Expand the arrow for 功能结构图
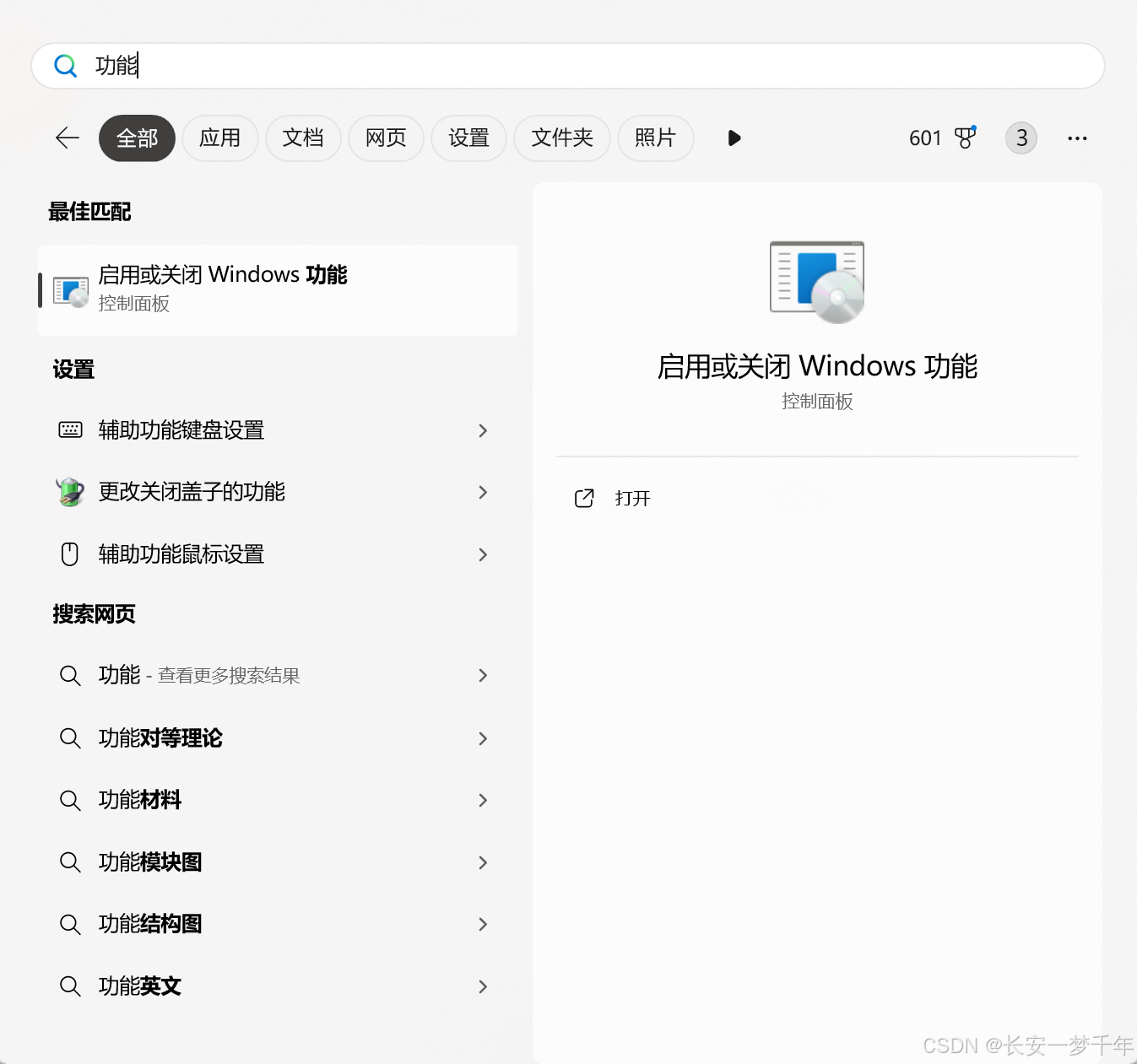This screenshot has height=1064, width=1137. click(x=483, y=924)
